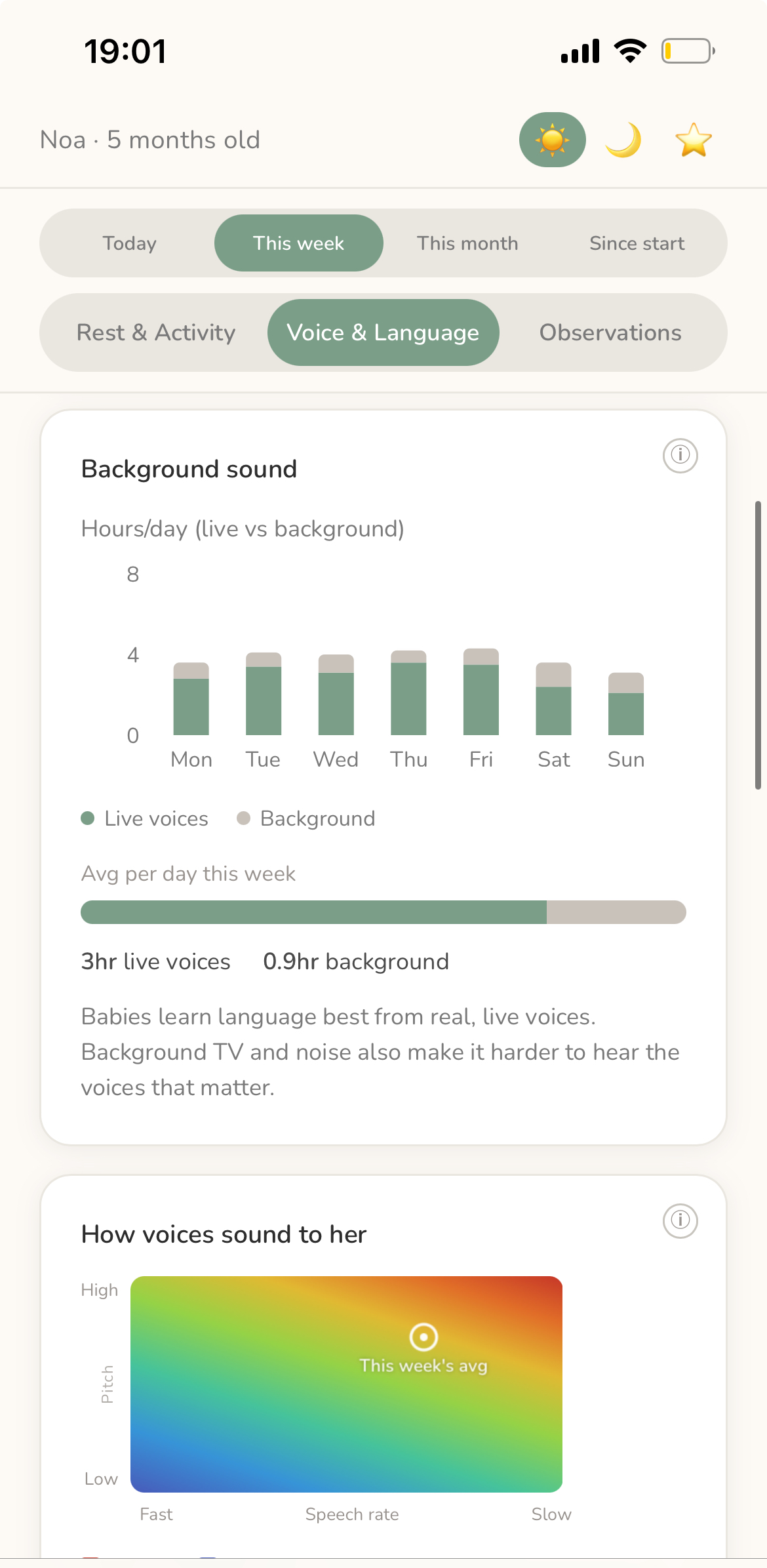Switch to the Today time filter
Image resolution: width=767 pixels, height=1568 pixels.
(x=129, y=243)
